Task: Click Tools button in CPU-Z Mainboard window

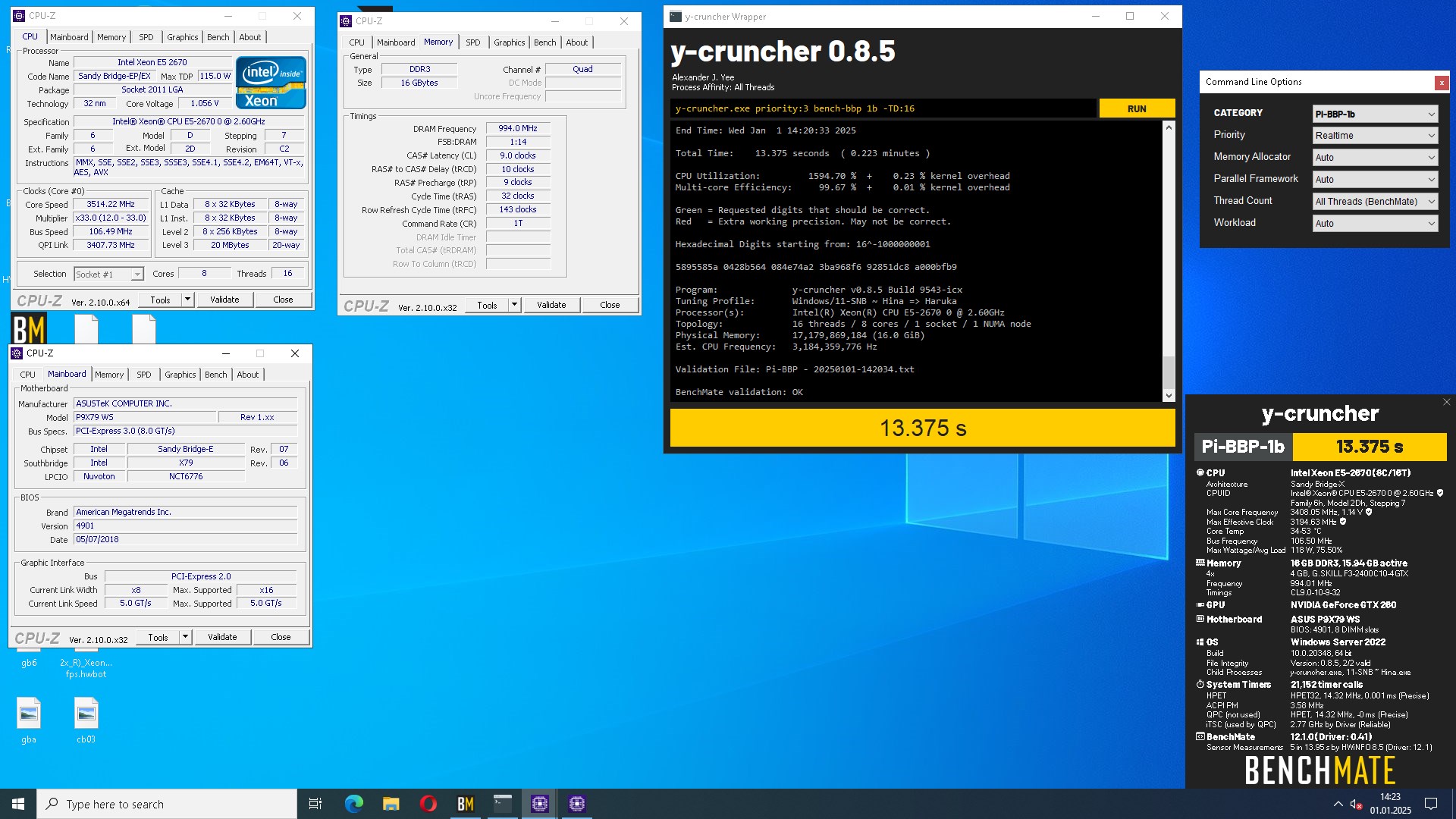Action: click(x=158, y=637)
